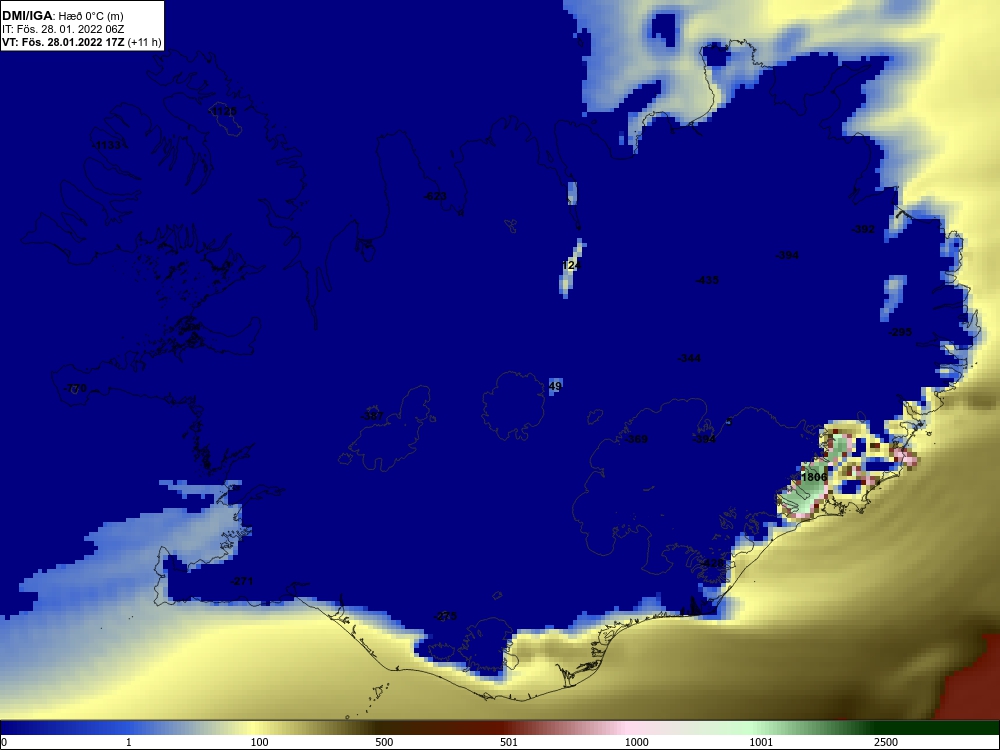Click the title 'DMI/IGA: Hæð 0°C (m)'
Viewport: 1000px width, 750px height.
tap(62, 15)
